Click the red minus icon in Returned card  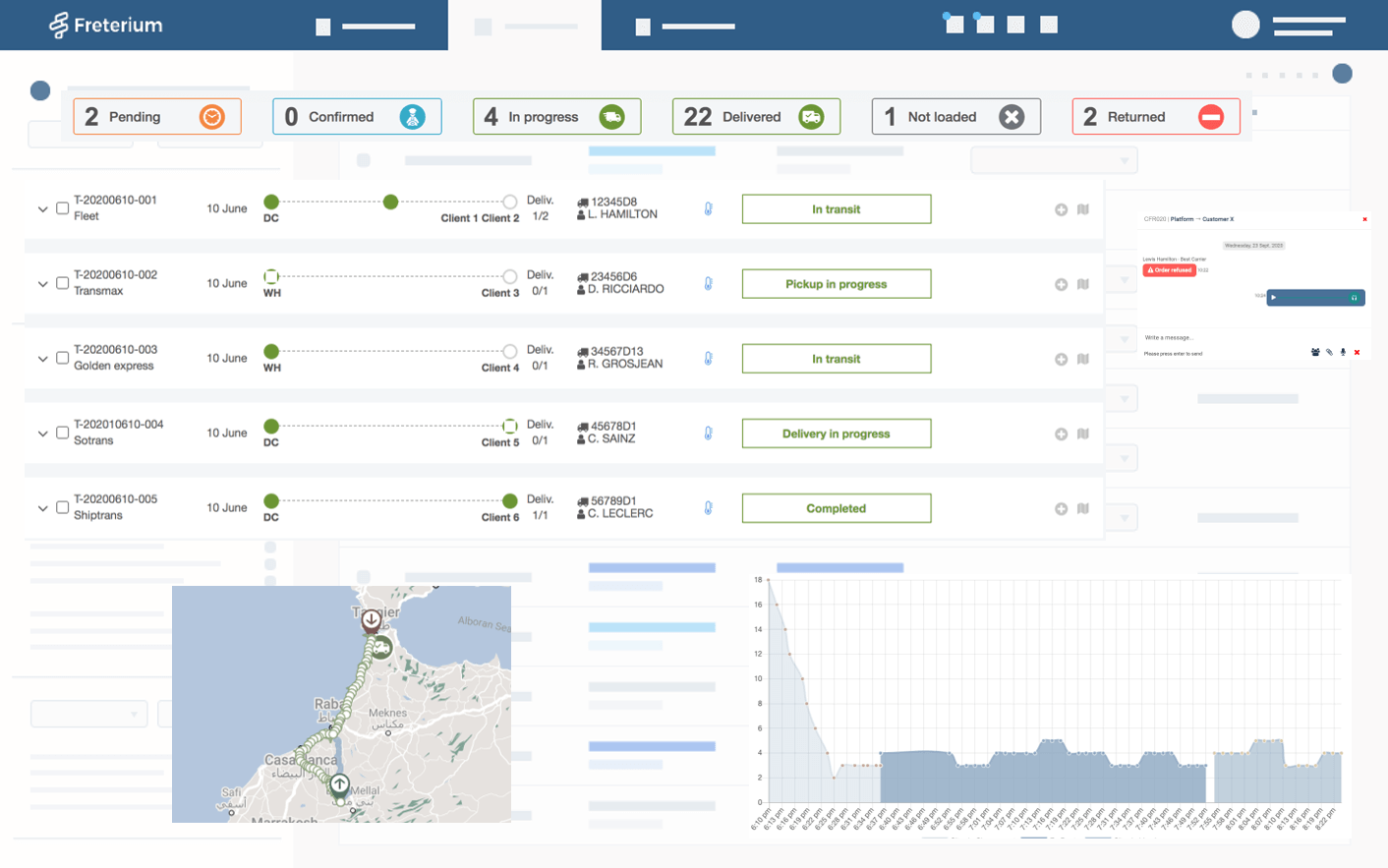pyautogui.click(x=1211, y=117)
